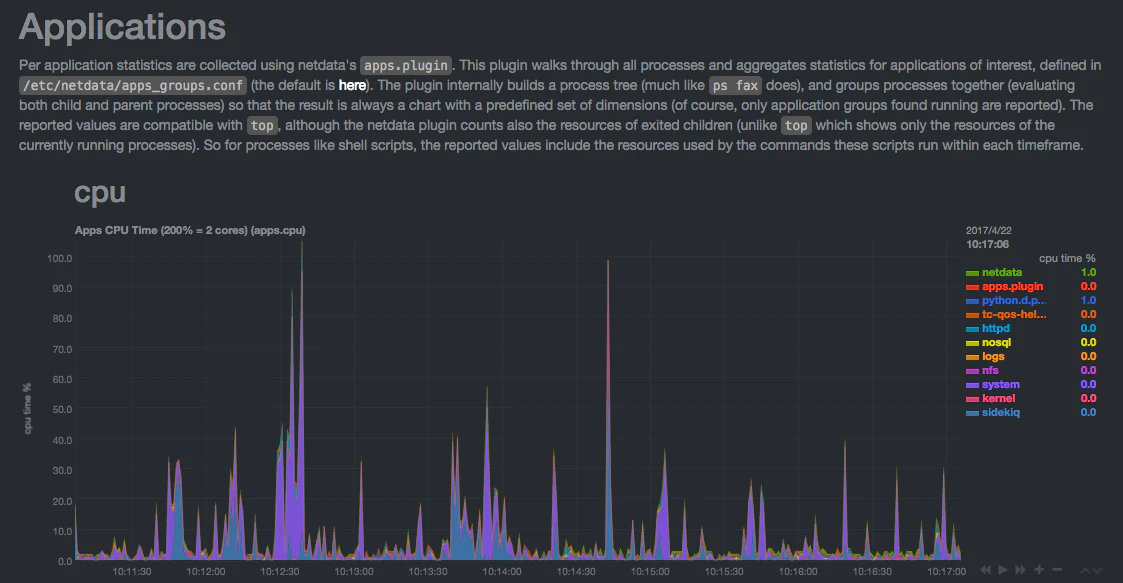The width and height of the screenshot is (1123, 583).
Task: Toggle the tc-qos-hel... dimension in the legend
Action: click(x=1013, y=314)
